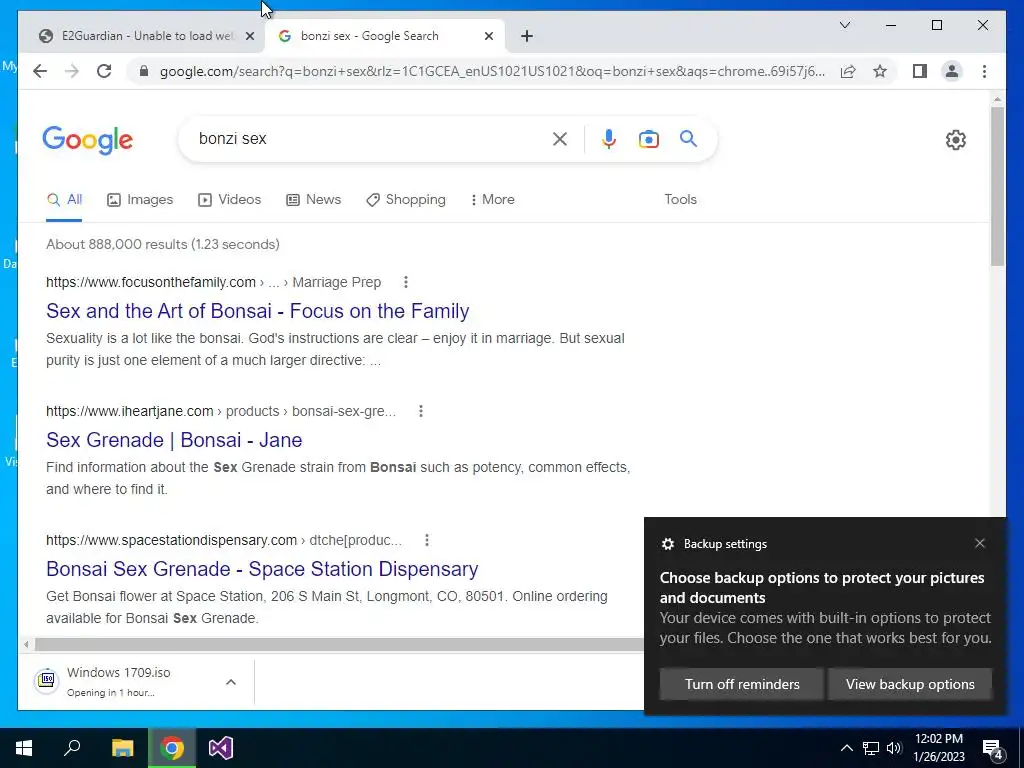Open Sex Grenade Bonsai Jane result
The image size is (1024, 768).
(174, 440)
